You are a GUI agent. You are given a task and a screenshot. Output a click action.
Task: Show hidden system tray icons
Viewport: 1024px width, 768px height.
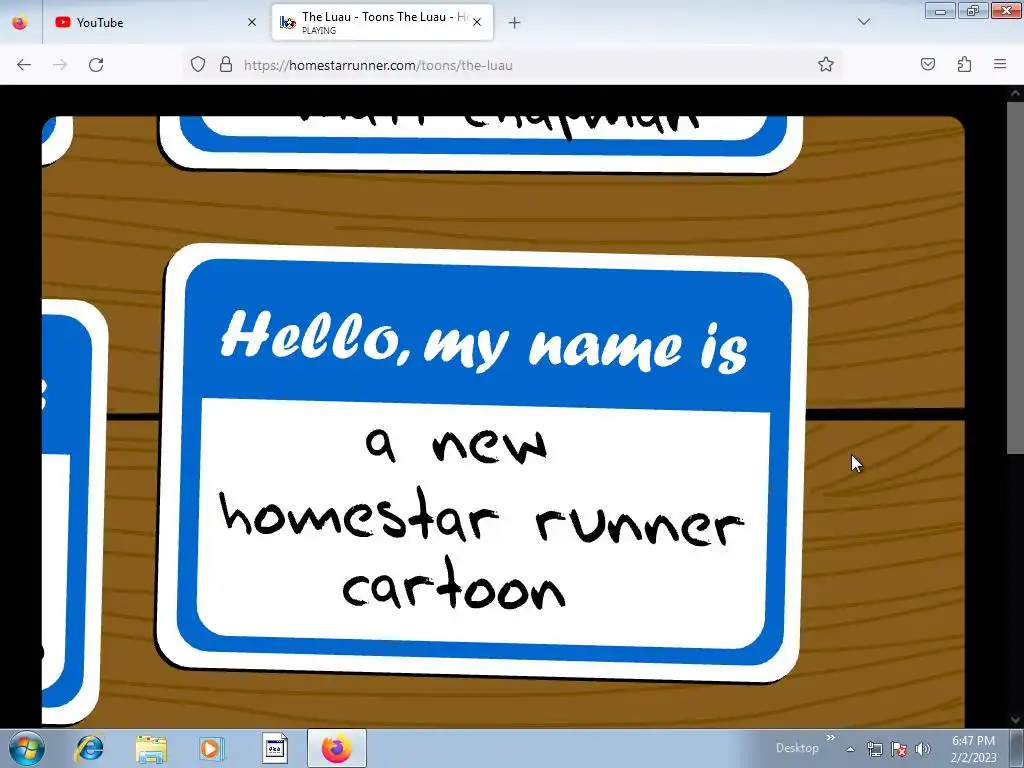850,749
